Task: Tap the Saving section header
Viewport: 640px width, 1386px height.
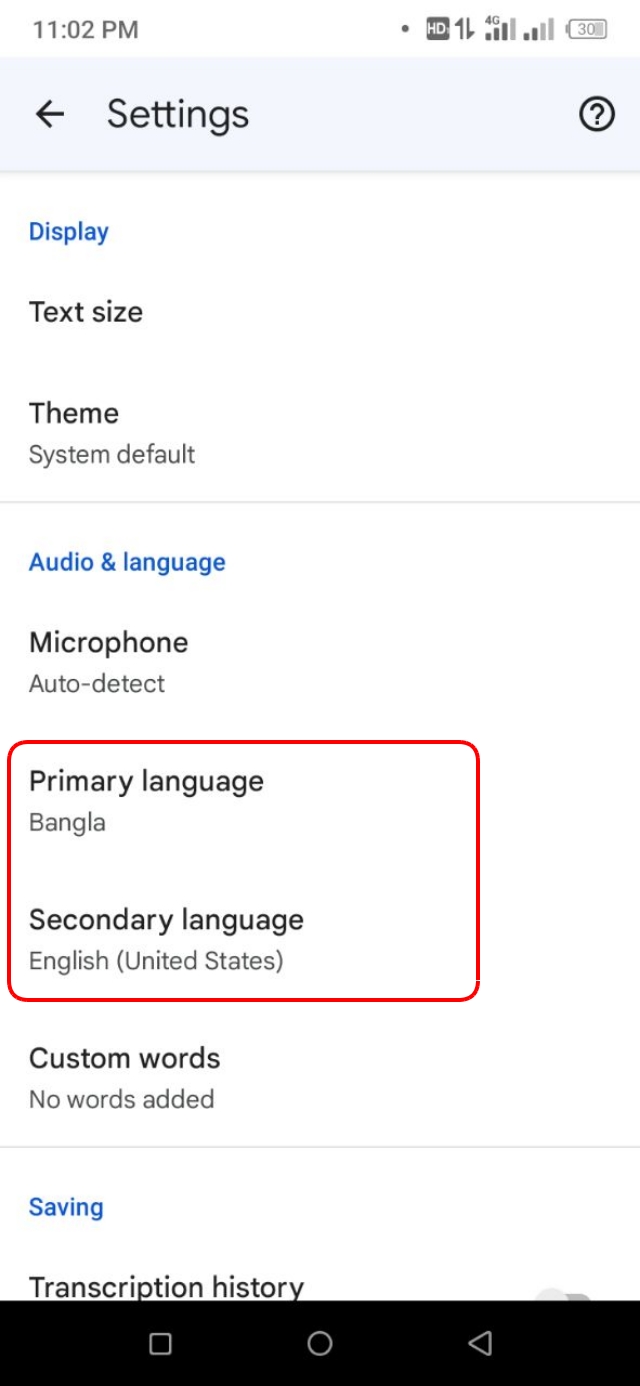Action: click(66, 1207)
